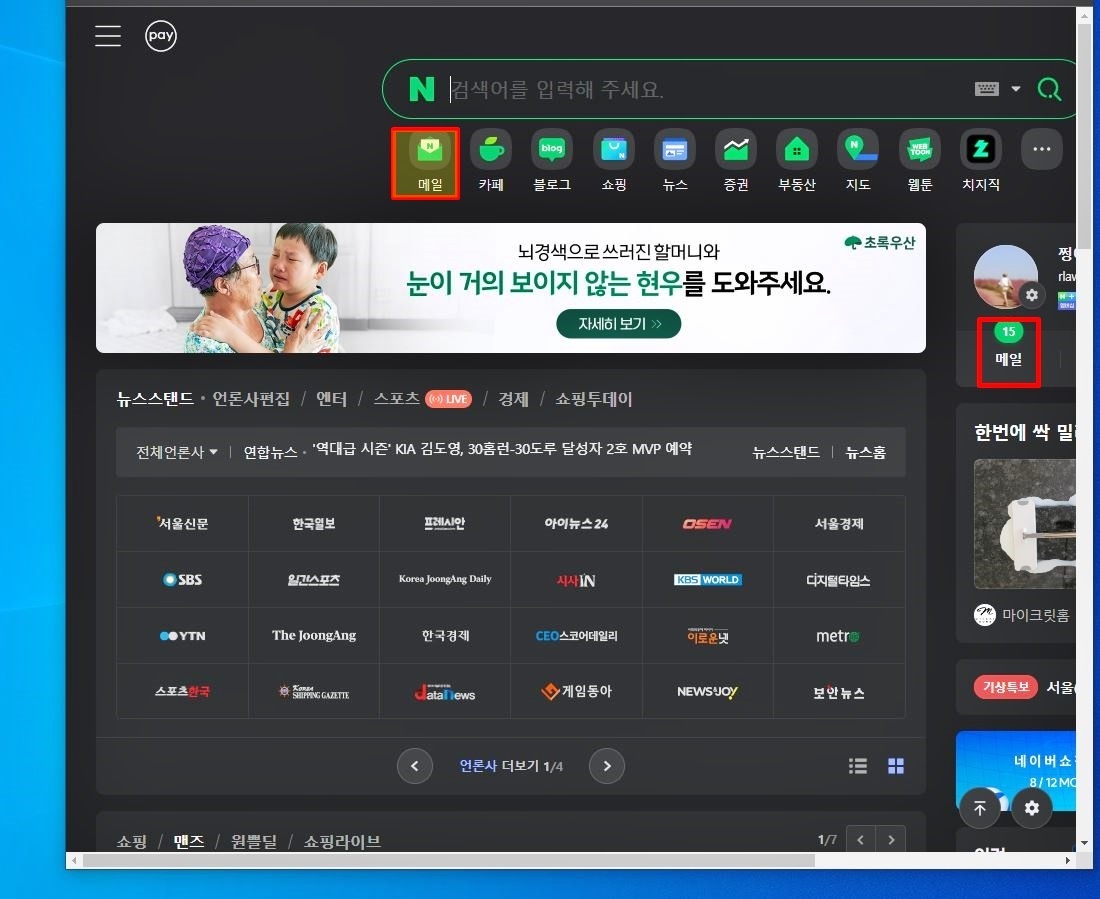This screenshot has width=1100, height=899.
Task: Select the 언론사편집 tab
Action: 251,399
